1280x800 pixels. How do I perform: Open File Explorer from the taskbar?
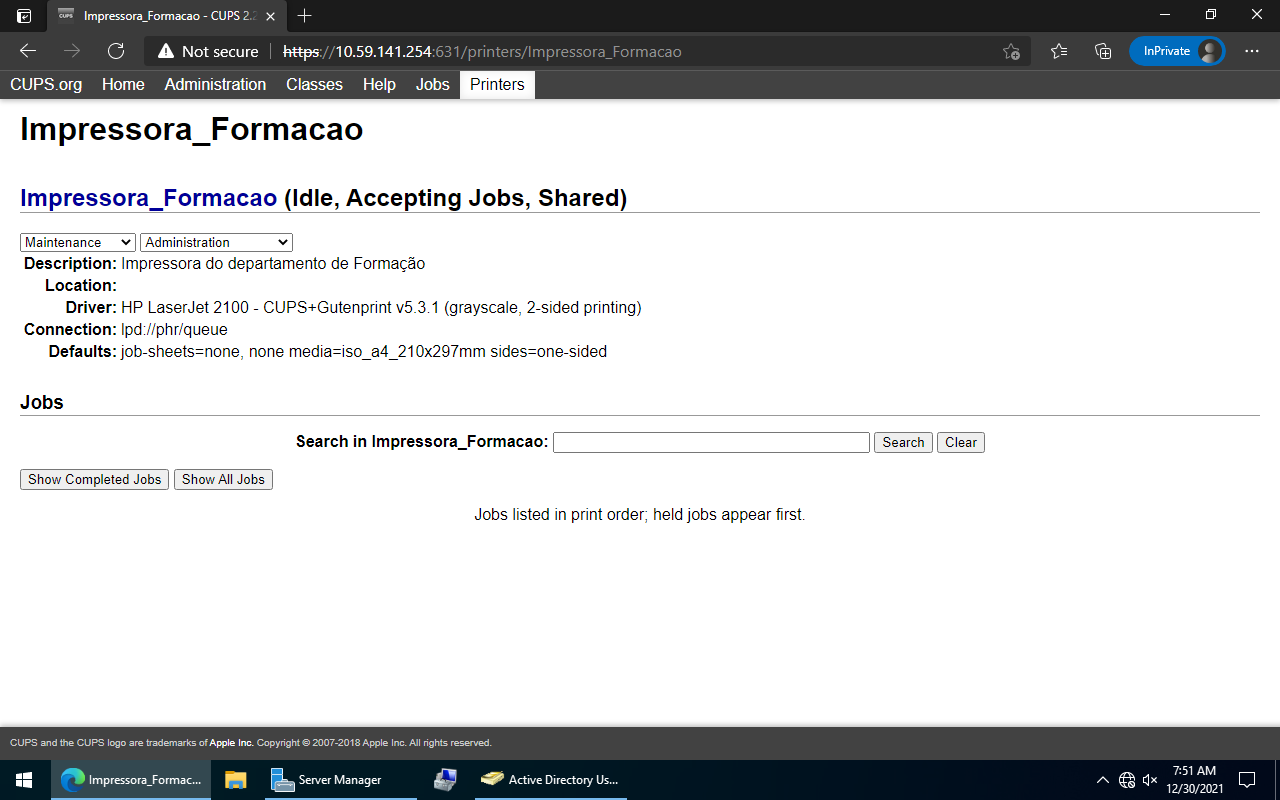tap(236, 779)
